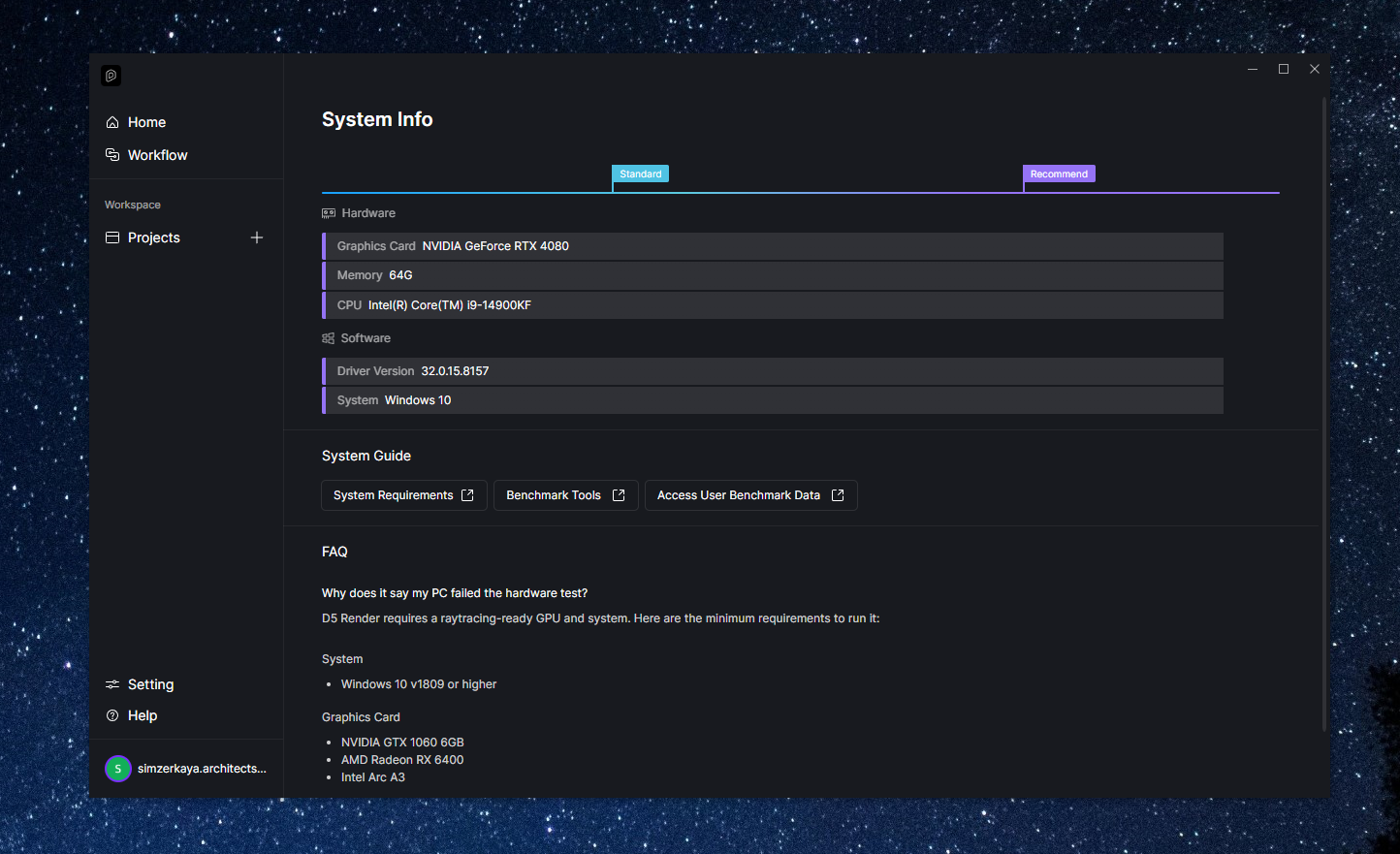
Task: Click the Recommend marker on performance bar
Action: click(x=1059, y=174)
